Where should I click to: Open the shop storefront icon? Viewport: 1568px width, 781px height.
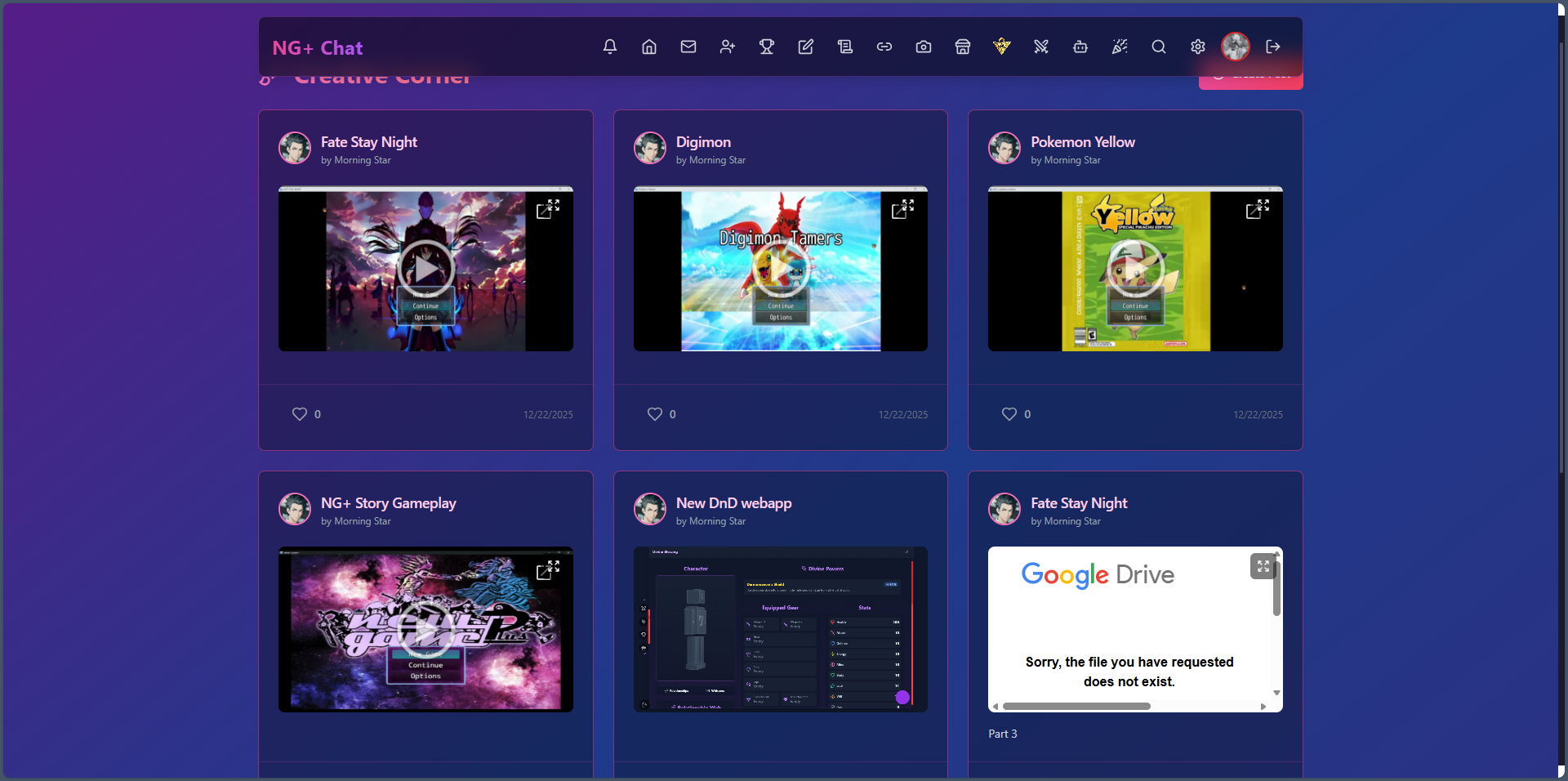point(963,47)
